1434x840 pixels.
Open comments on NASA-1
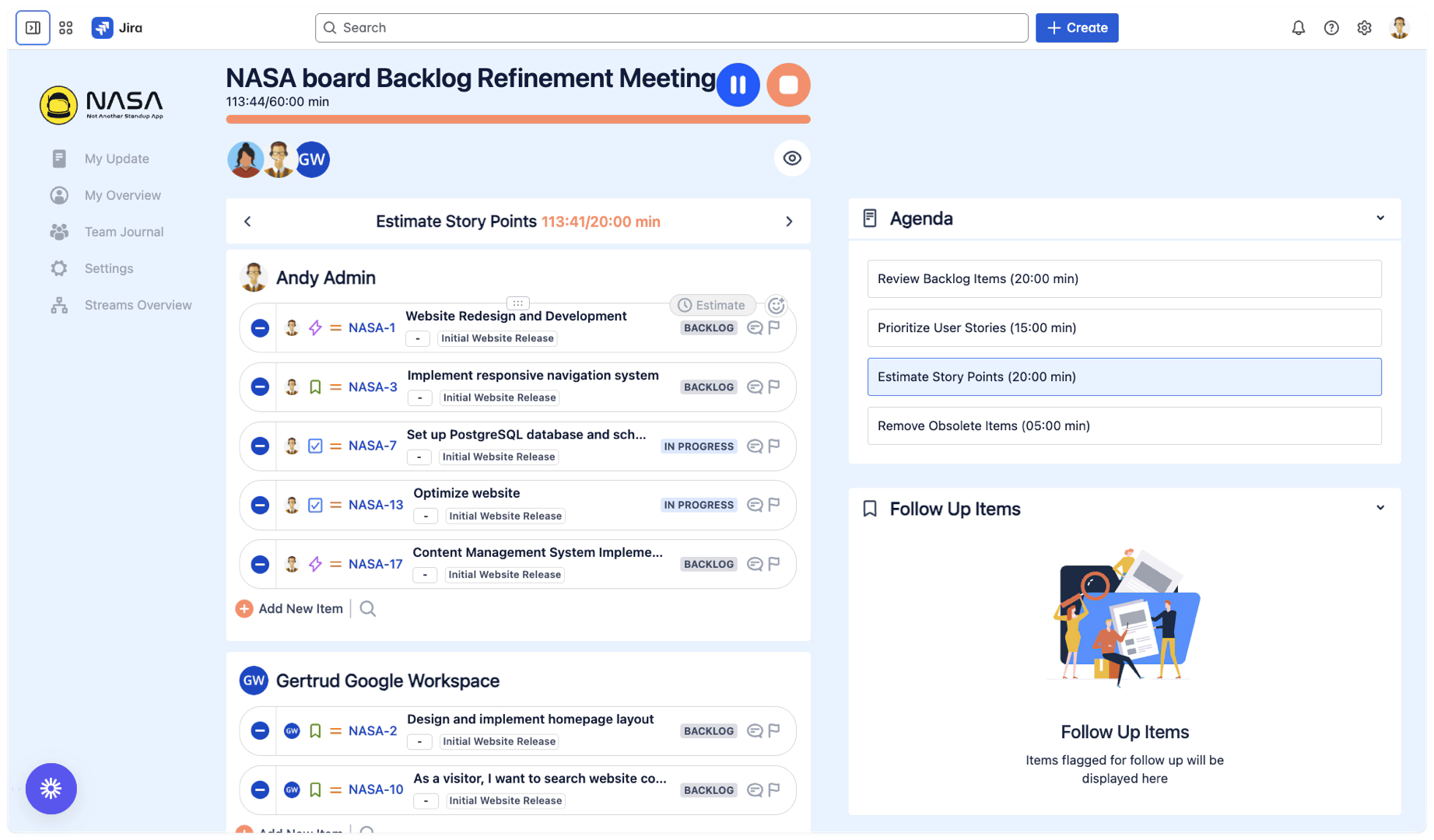tap(754, 328)
